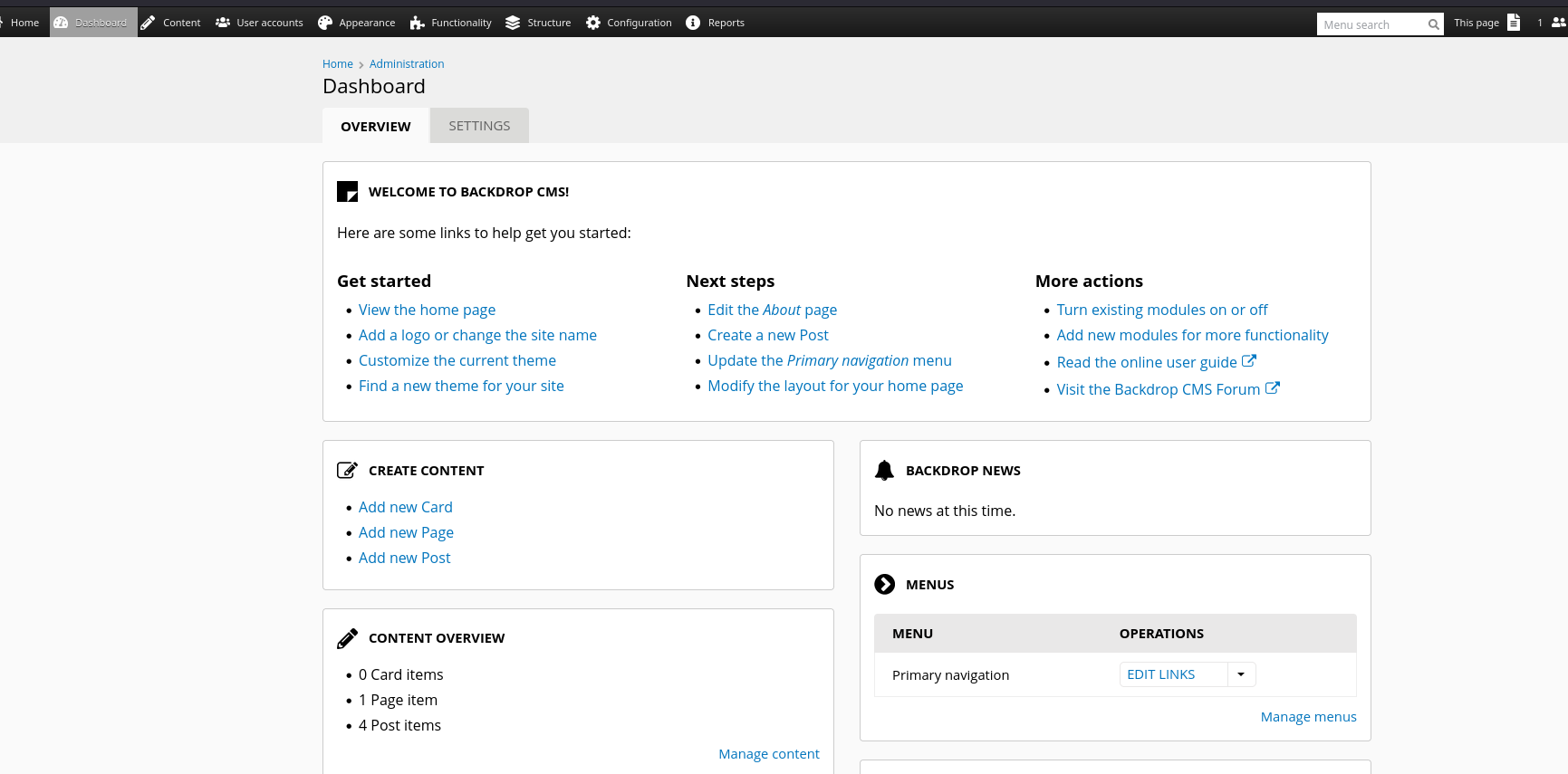
Task: Click the Content pencil icon in admin bar
Action: [148, 23]
